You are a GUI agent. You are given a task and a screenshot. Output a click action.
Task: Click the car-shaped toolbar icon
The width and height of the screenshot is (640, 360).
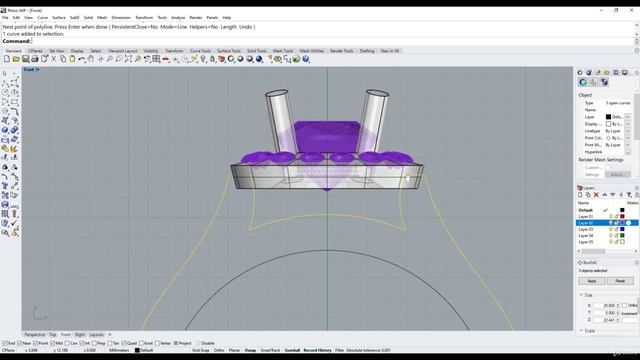(x=166, y=59)
